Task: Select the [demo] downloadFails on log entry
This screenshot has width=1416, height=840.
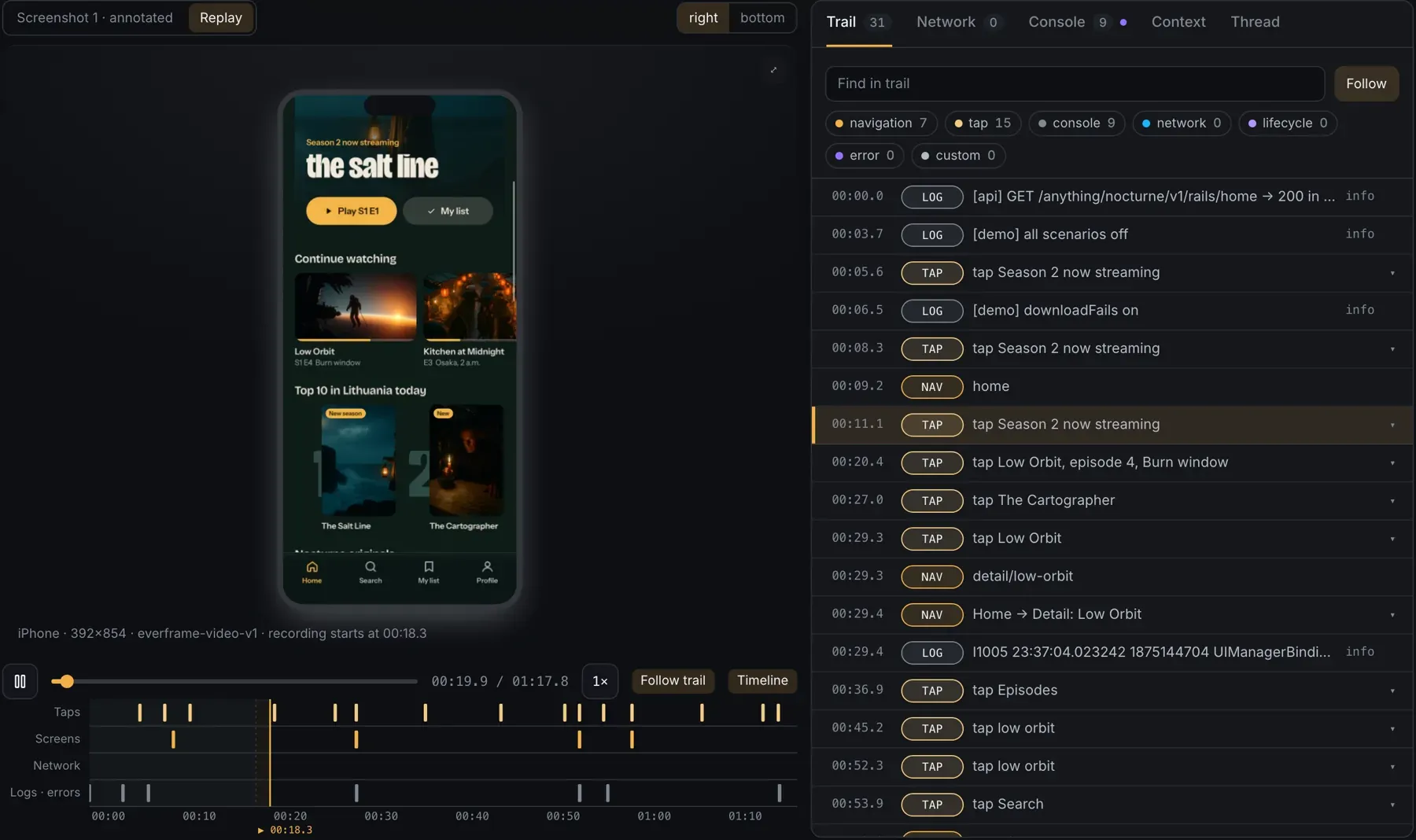Action: 1112,311
